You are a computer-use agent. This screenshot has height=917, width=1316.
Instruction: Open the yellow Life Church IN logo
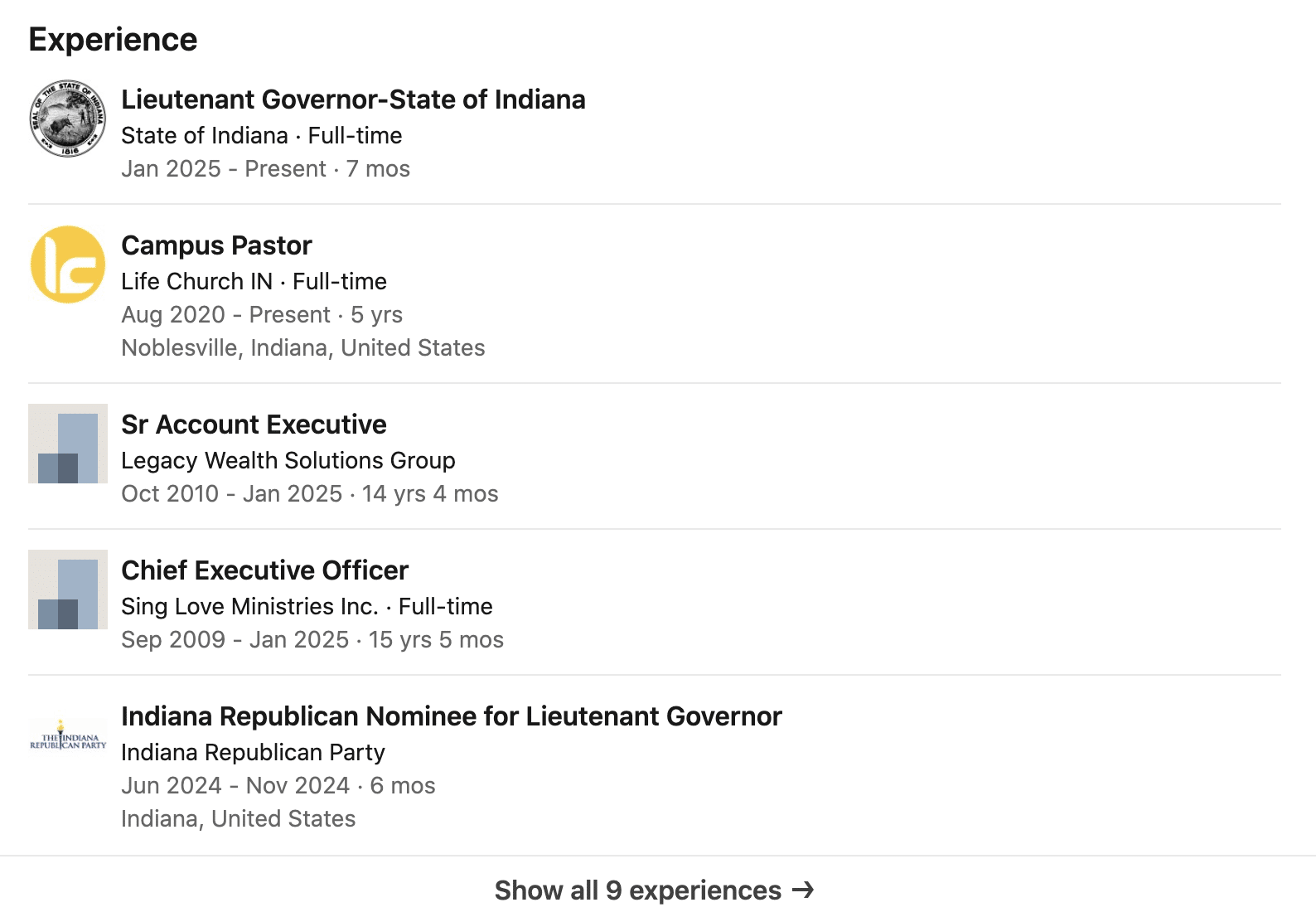click(x=68, y=264)
